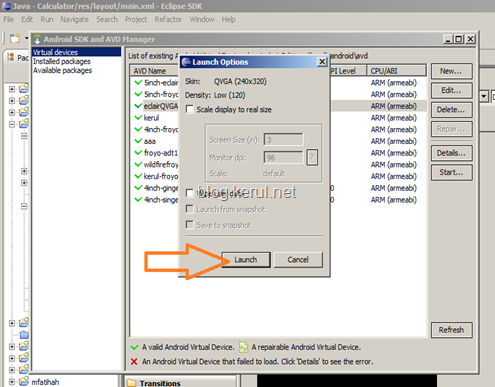
Task: Click the mfatihah project folder icon
Action: [x=24, y=381]
